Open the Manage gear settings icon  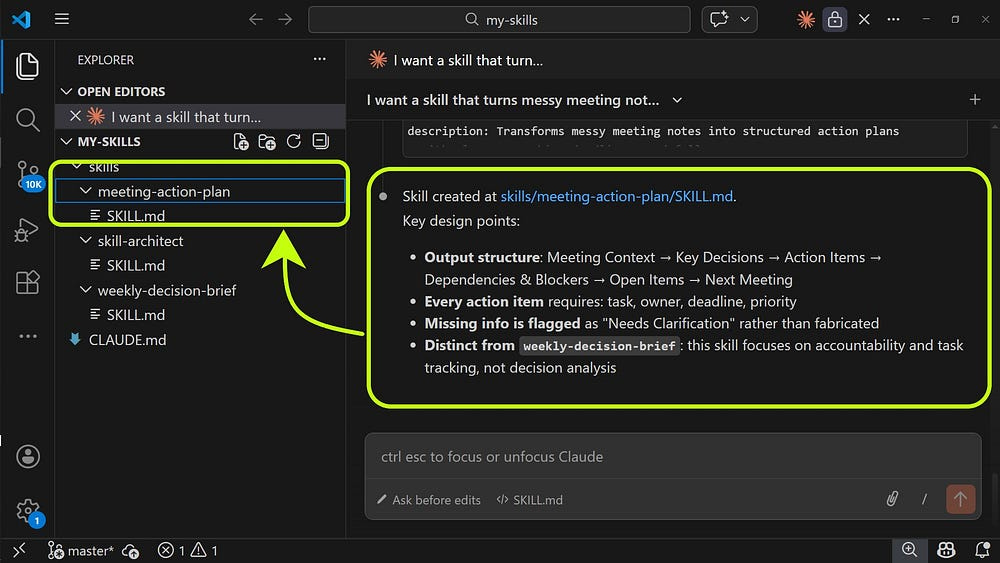[x=28, y=511]
